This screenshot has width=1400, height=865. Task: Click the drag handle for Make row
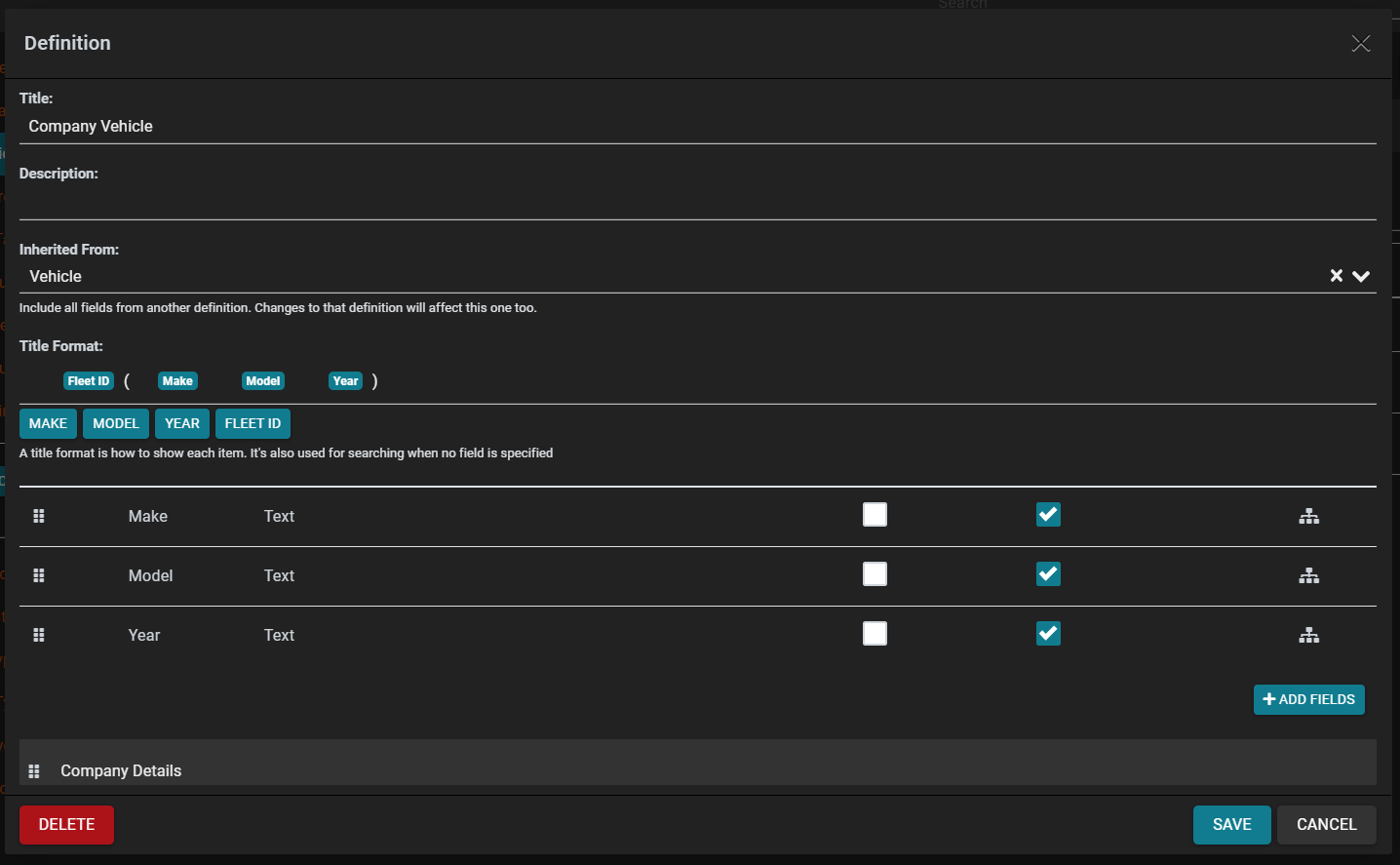39,516
